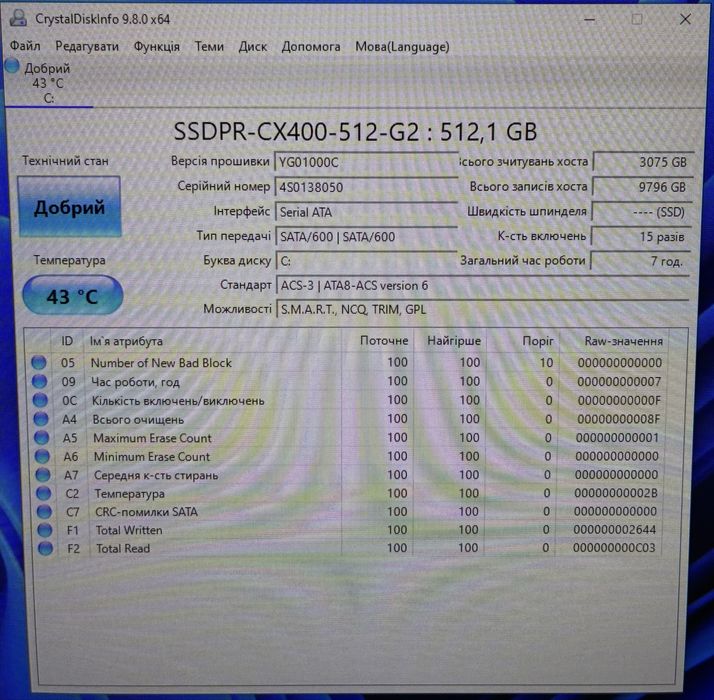Select the Середня к-сть стирань attribute name
Image resolution: width=714 pixels, height=700 pixels.
point(156,475)
